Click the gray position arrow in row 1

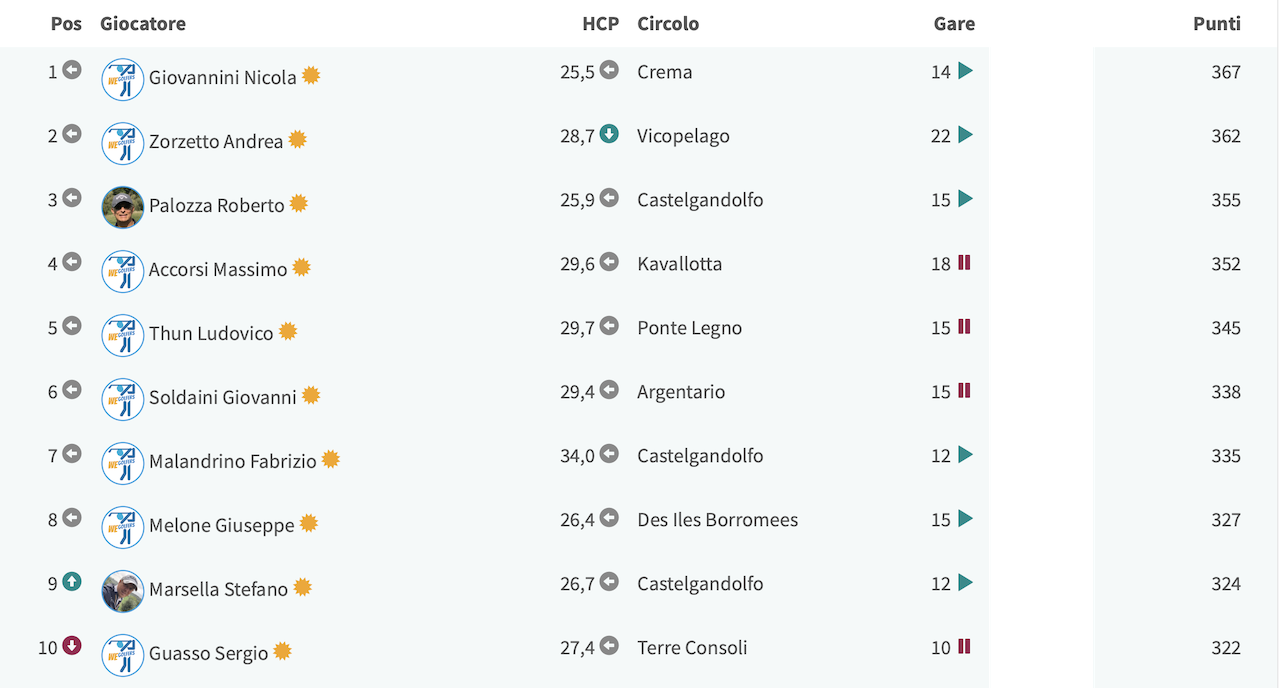click(x=72, y=69)
